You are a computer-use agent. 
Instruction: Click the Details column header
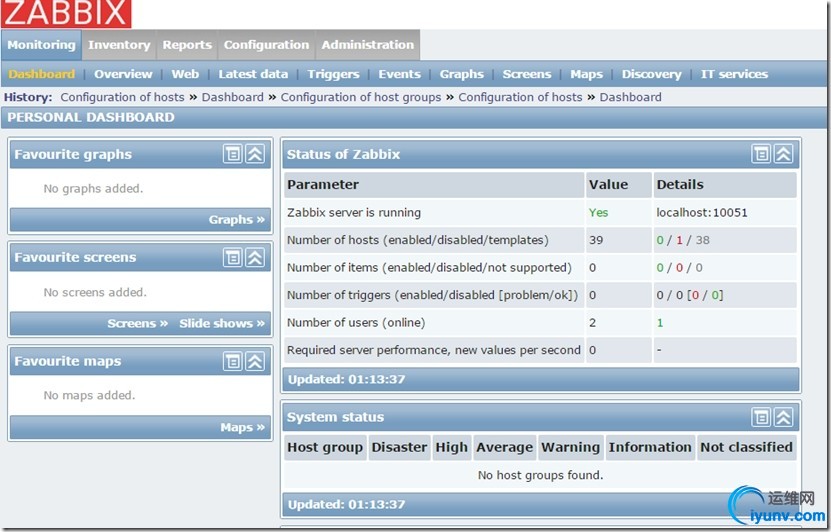click(x=725, y=185)
